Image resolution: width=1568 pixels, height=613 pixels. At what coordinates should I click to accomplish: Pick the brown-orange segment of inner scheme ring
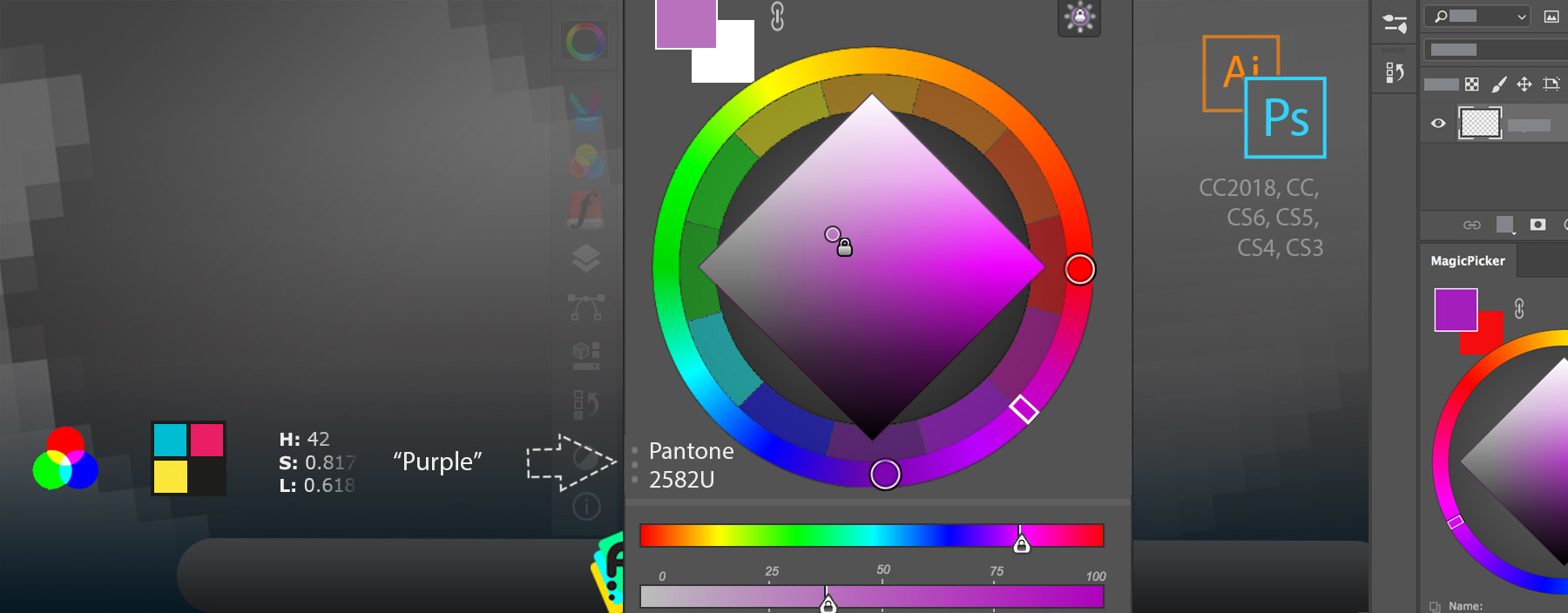(963, 116)
